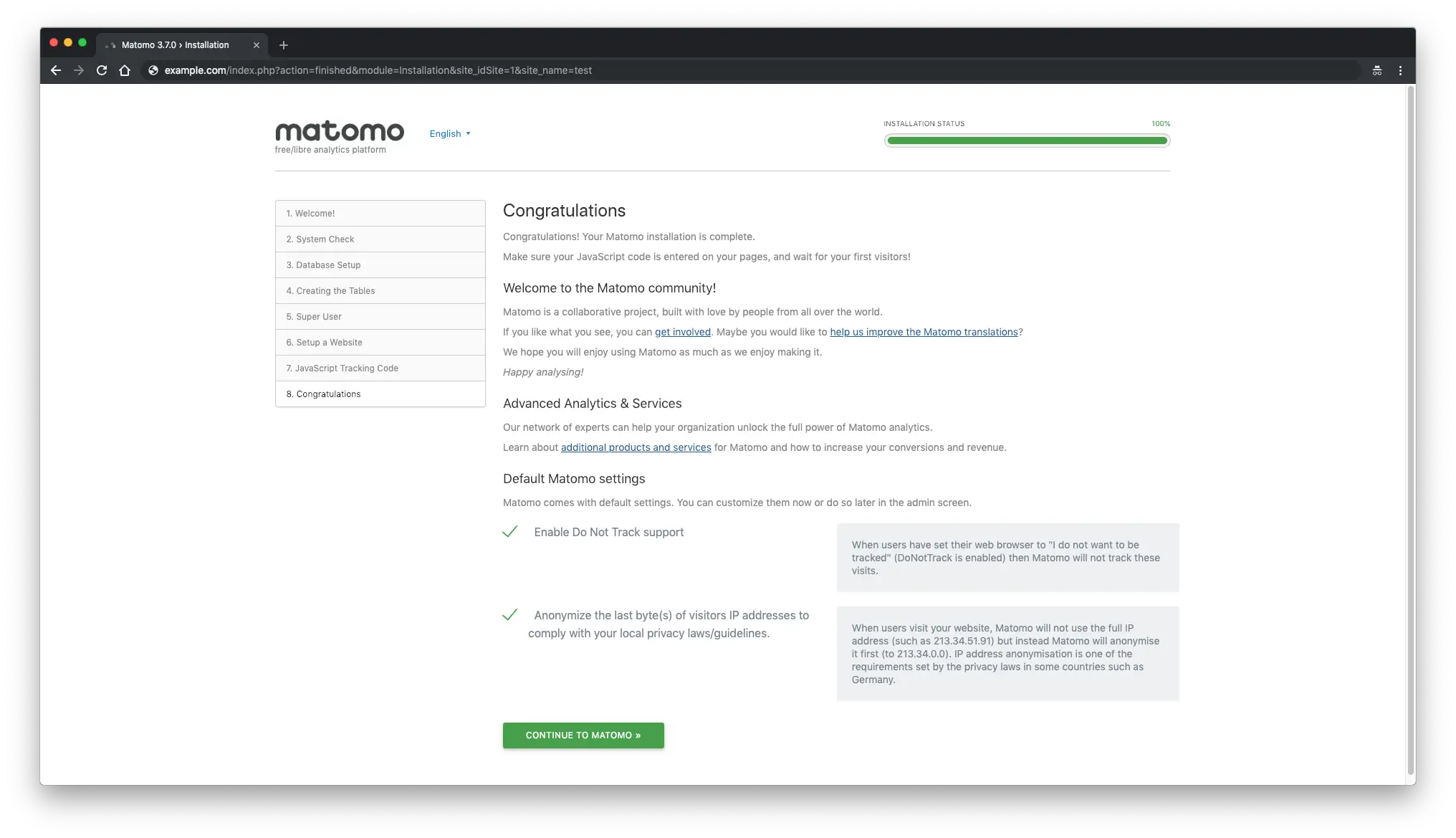Toggle the anonymize visitors IP addresses checkbox
The width and height of the screenshot is (1456, 838).
tap(509, 615)
